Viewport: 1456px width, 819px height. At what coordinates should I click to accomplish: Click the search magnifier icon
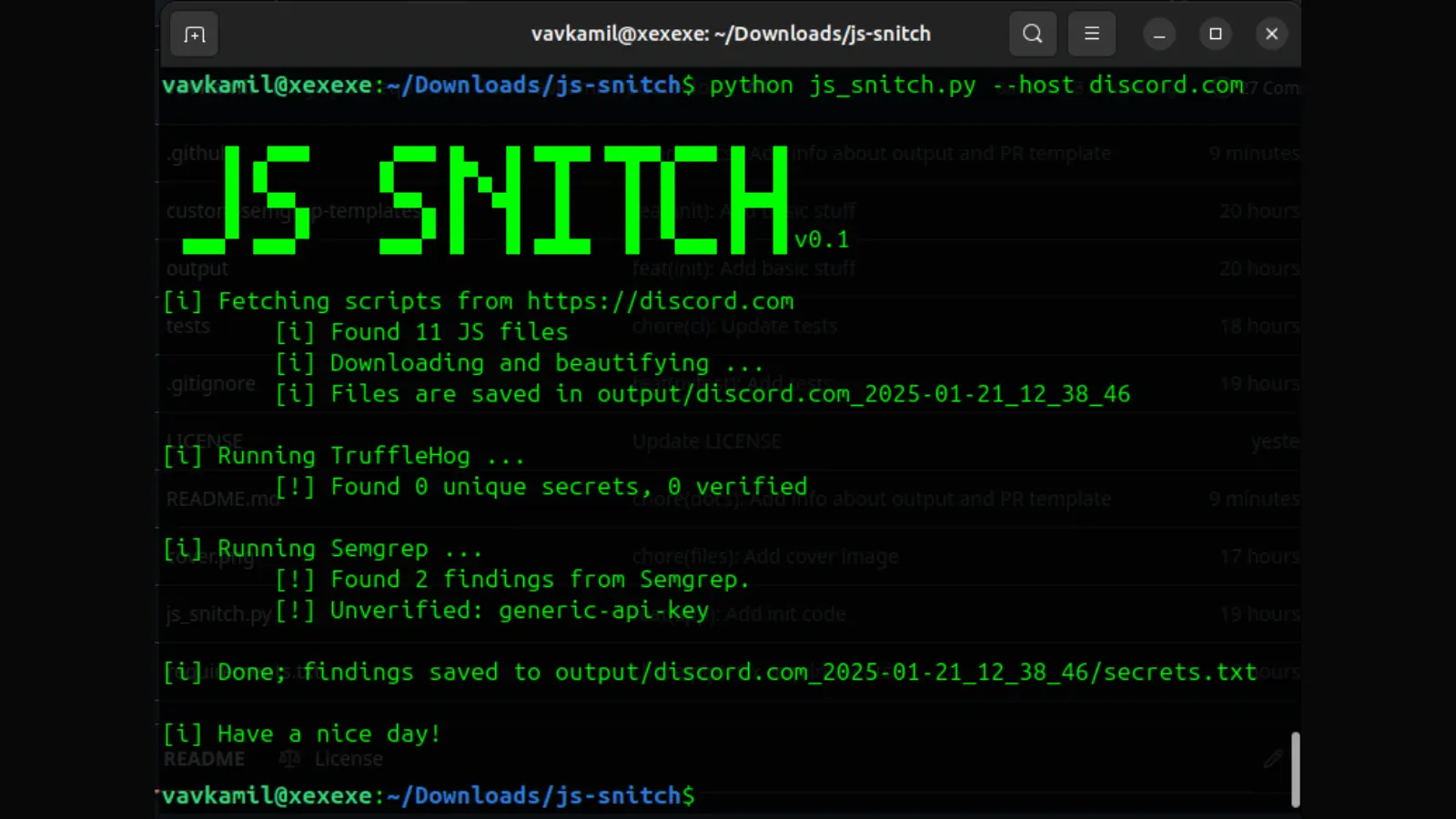pyautogui.click(x=1032, y=35)
